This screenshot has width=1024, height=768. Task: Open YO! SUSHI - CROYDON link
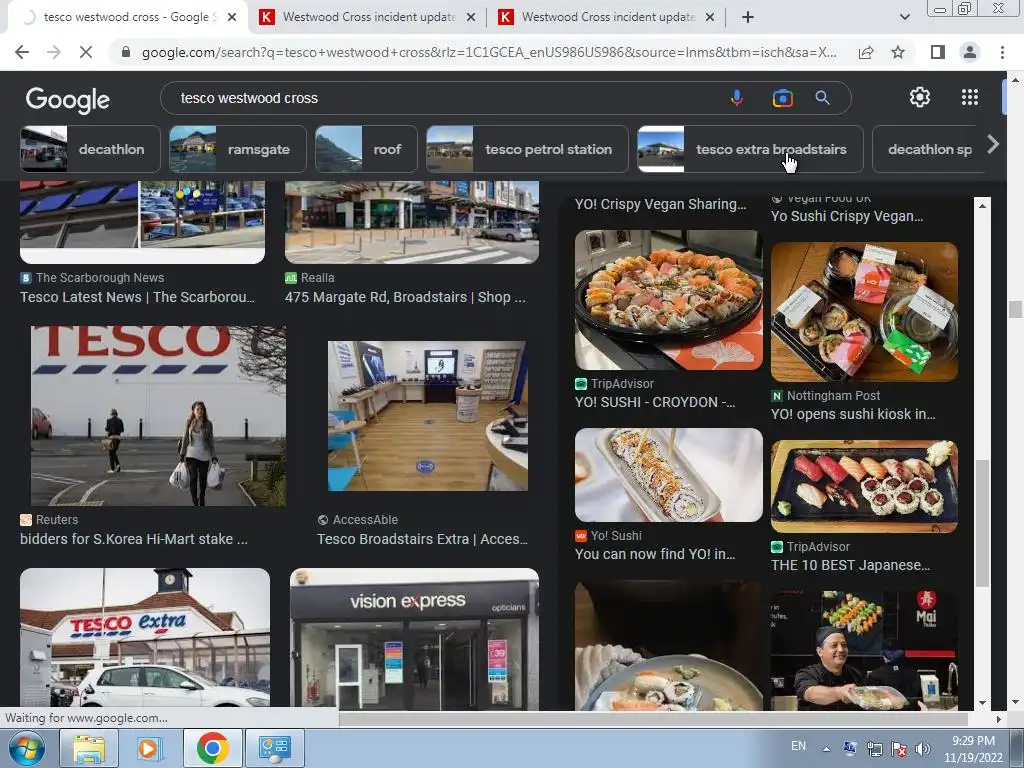point(655,402)
